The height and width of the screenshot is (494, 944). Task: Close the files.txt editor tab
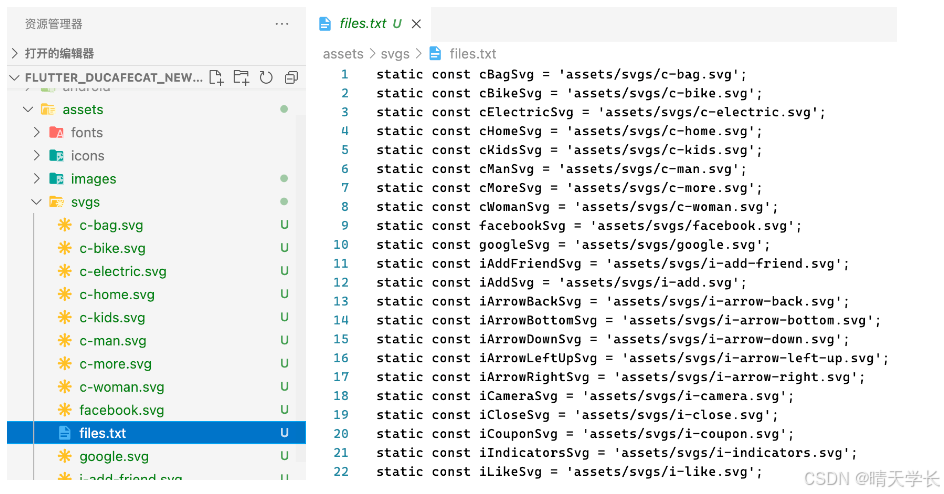pos(416,24)
